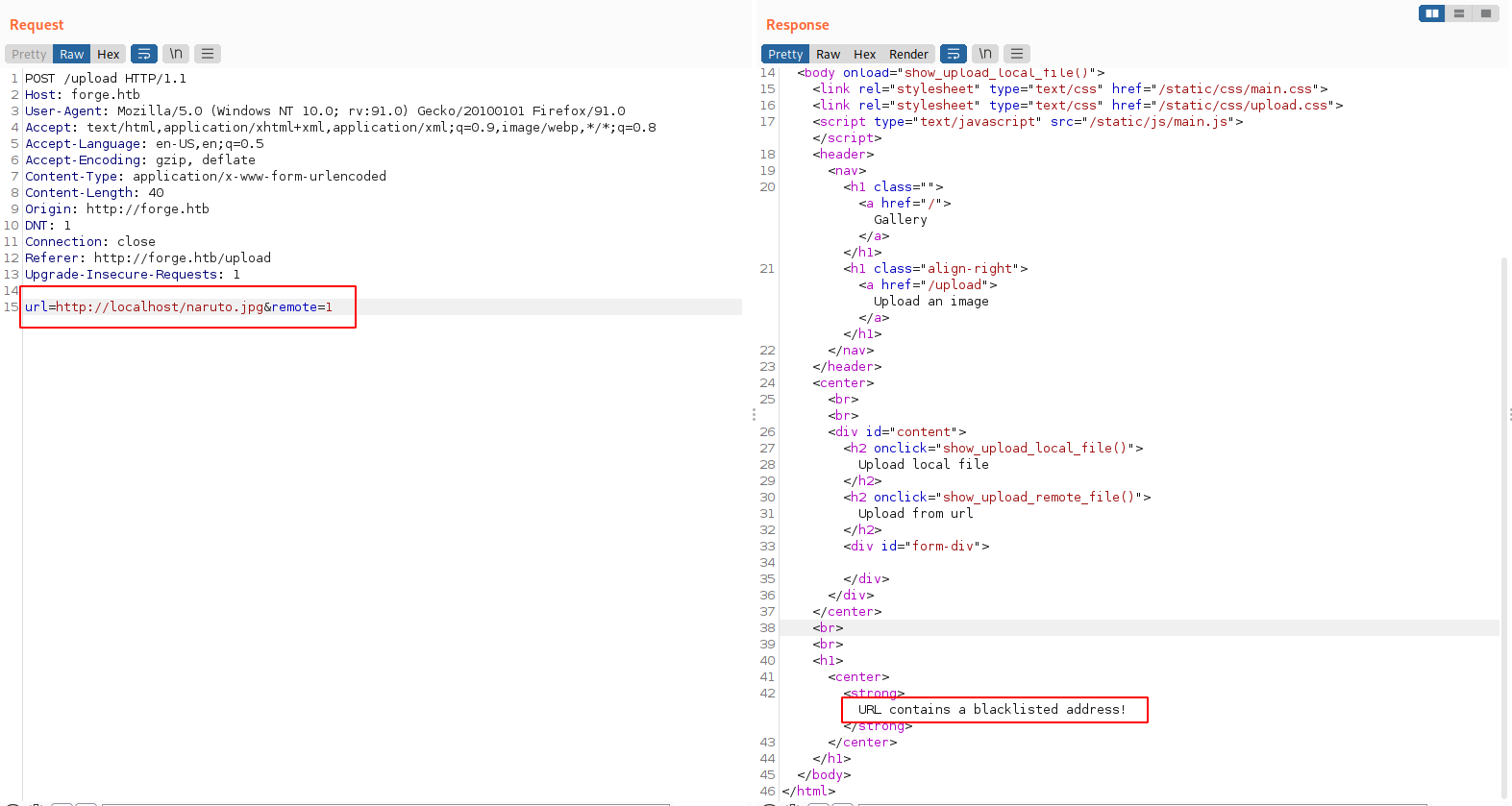The image size is (1512, 806).
Task: Click the User-Agent header line
Action: coord(325,111)
